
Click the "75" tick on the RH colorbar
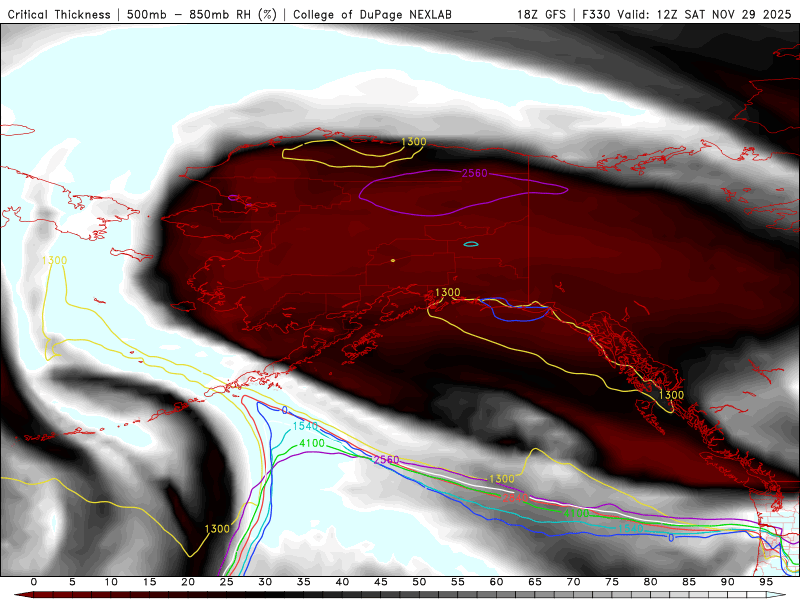tap(612, 582)
